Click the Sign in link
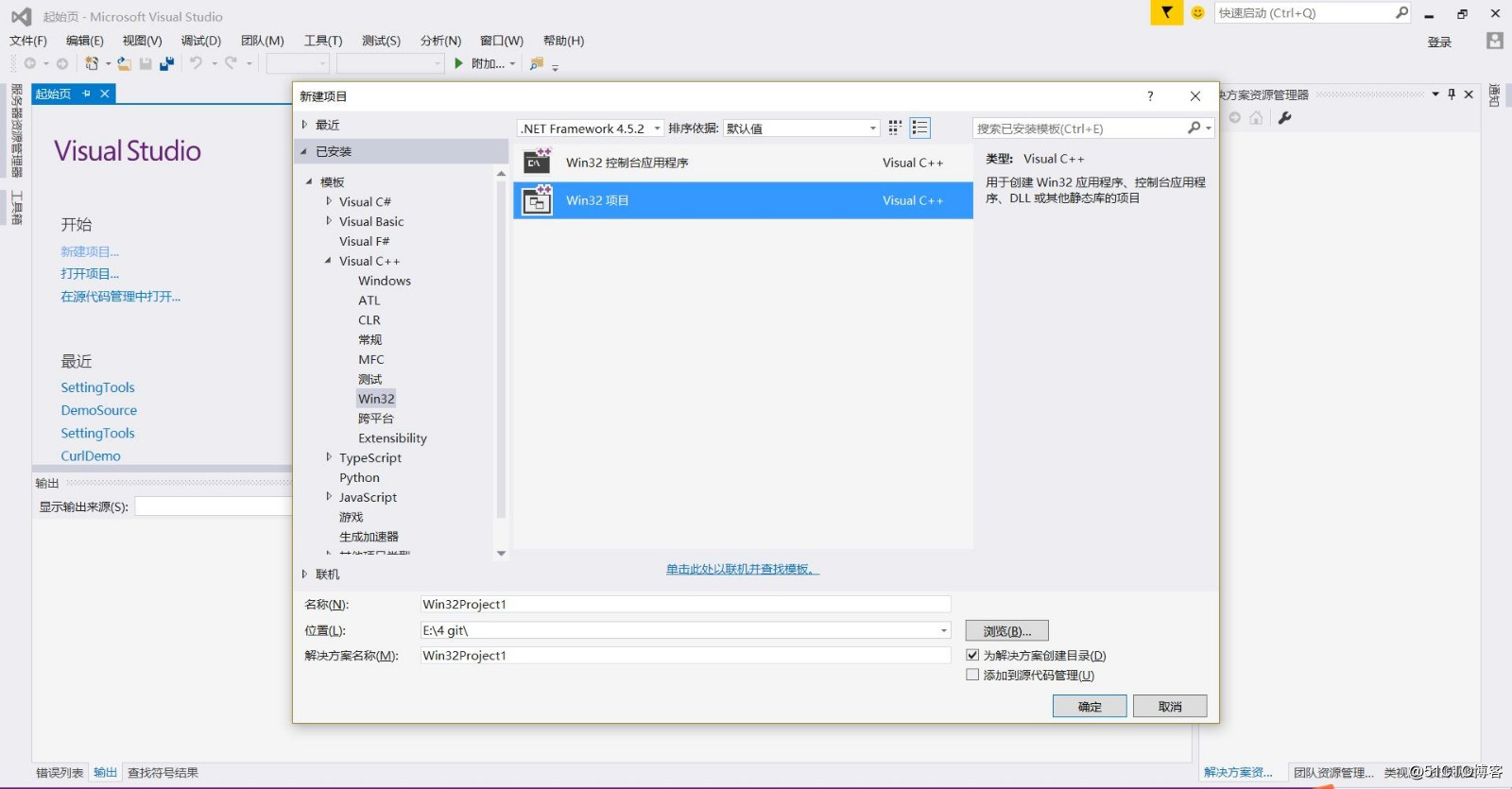The height and width of the screenshot is (789, 1512). 1439,42
